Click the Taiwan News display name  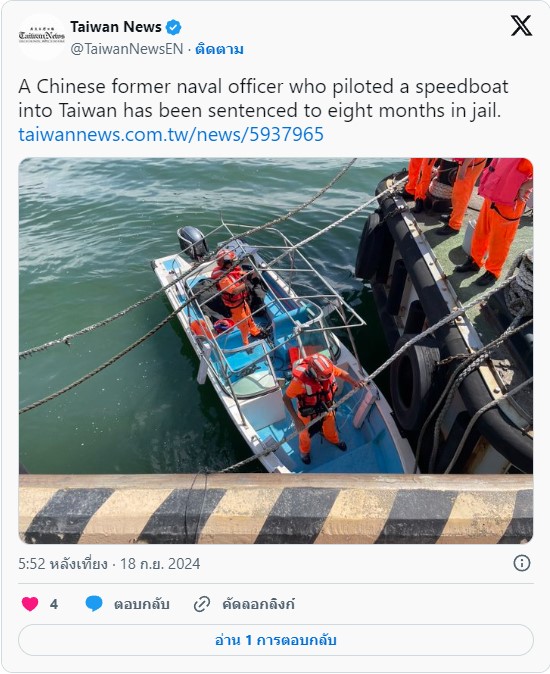tap(116, 27)
